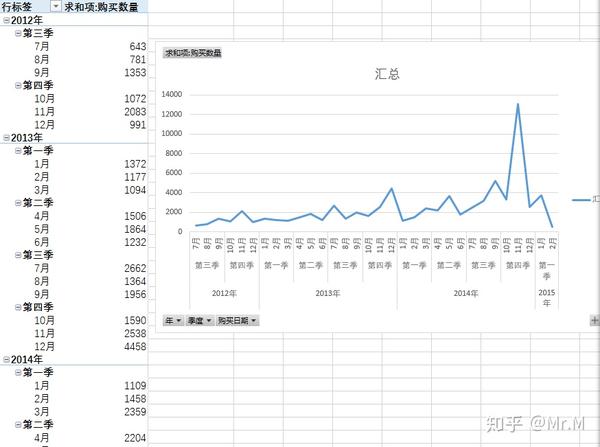This screenshot has width=600, height=447.
Task: Select the cell with value 4458
Action: [x=135, y=346]
